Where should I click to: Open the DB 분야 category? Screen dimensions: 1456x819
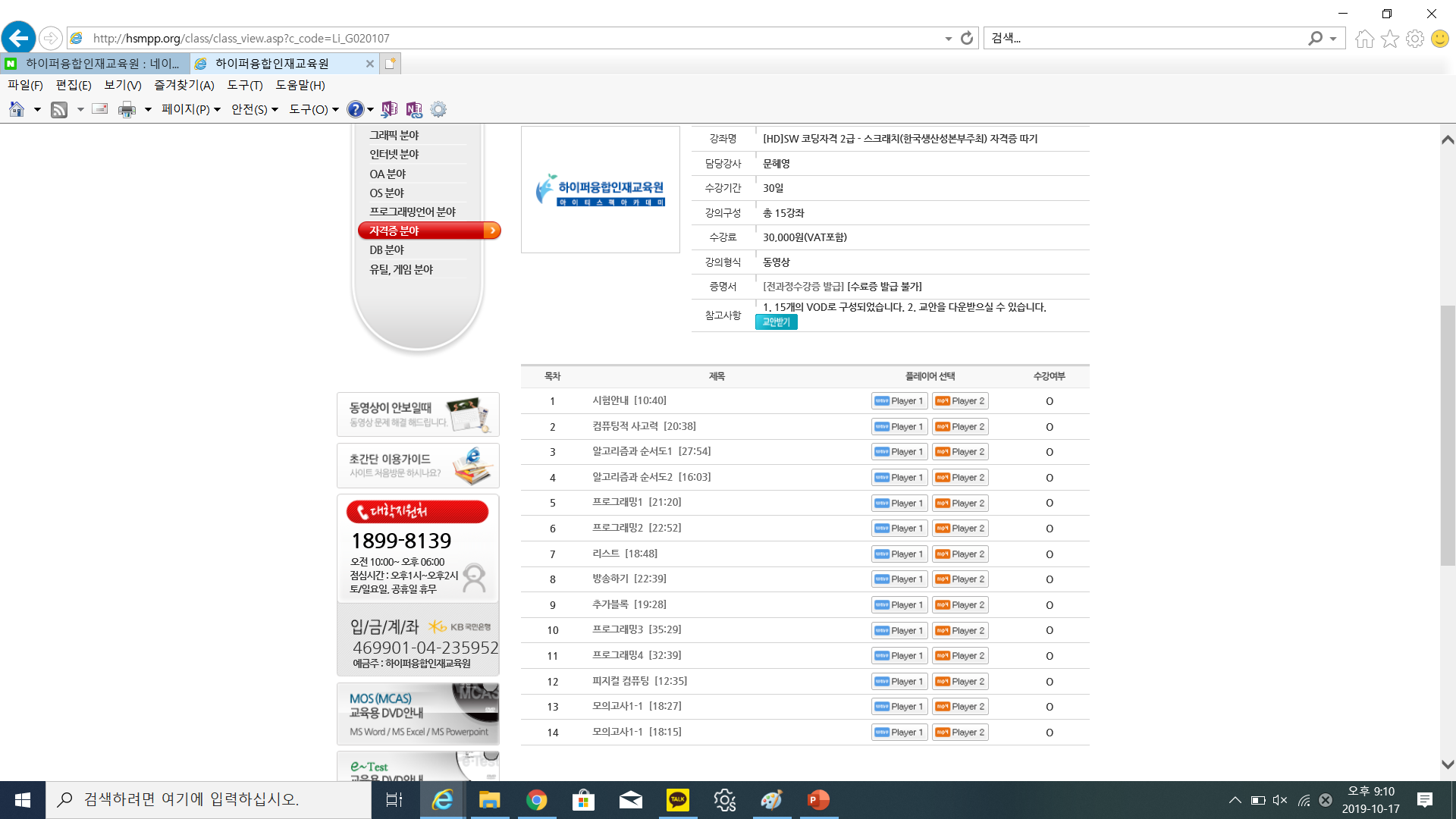tap(387, 249)
